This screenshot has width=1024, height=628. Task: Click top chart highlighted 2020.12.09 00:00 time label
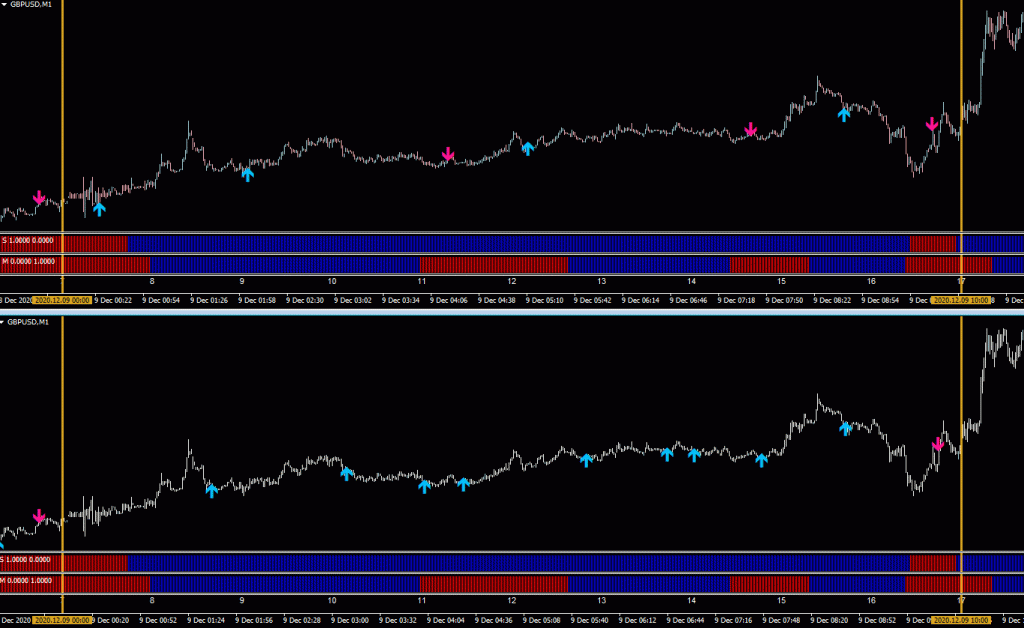[x=62, y=300]
